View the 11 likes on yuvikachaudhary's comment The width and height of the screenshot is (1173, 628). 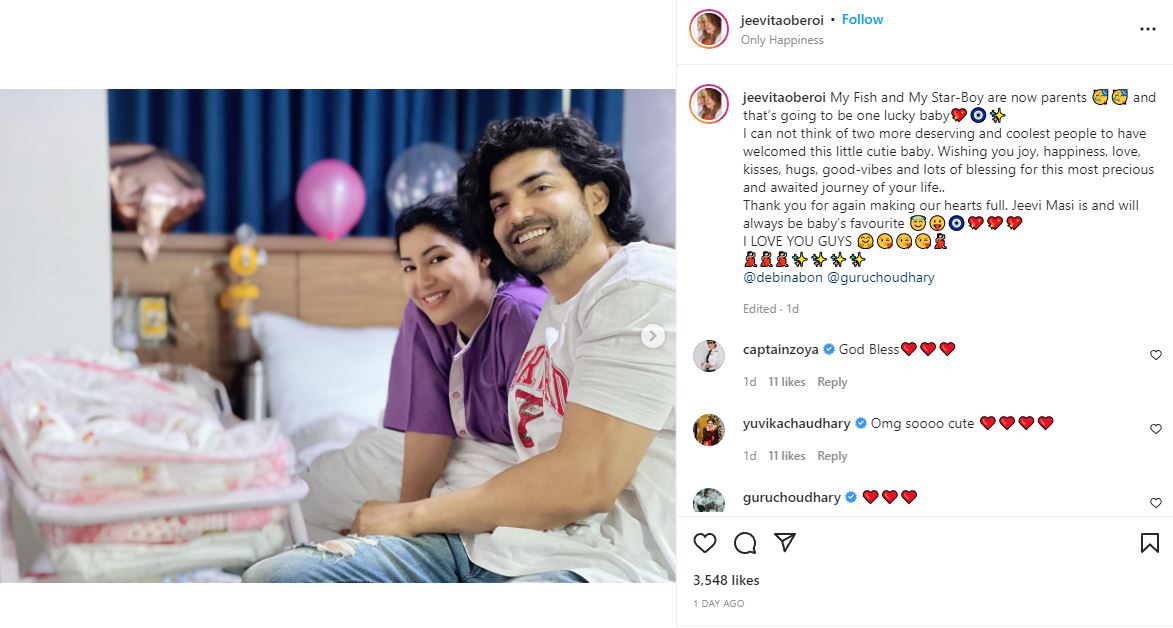(786, 456)
